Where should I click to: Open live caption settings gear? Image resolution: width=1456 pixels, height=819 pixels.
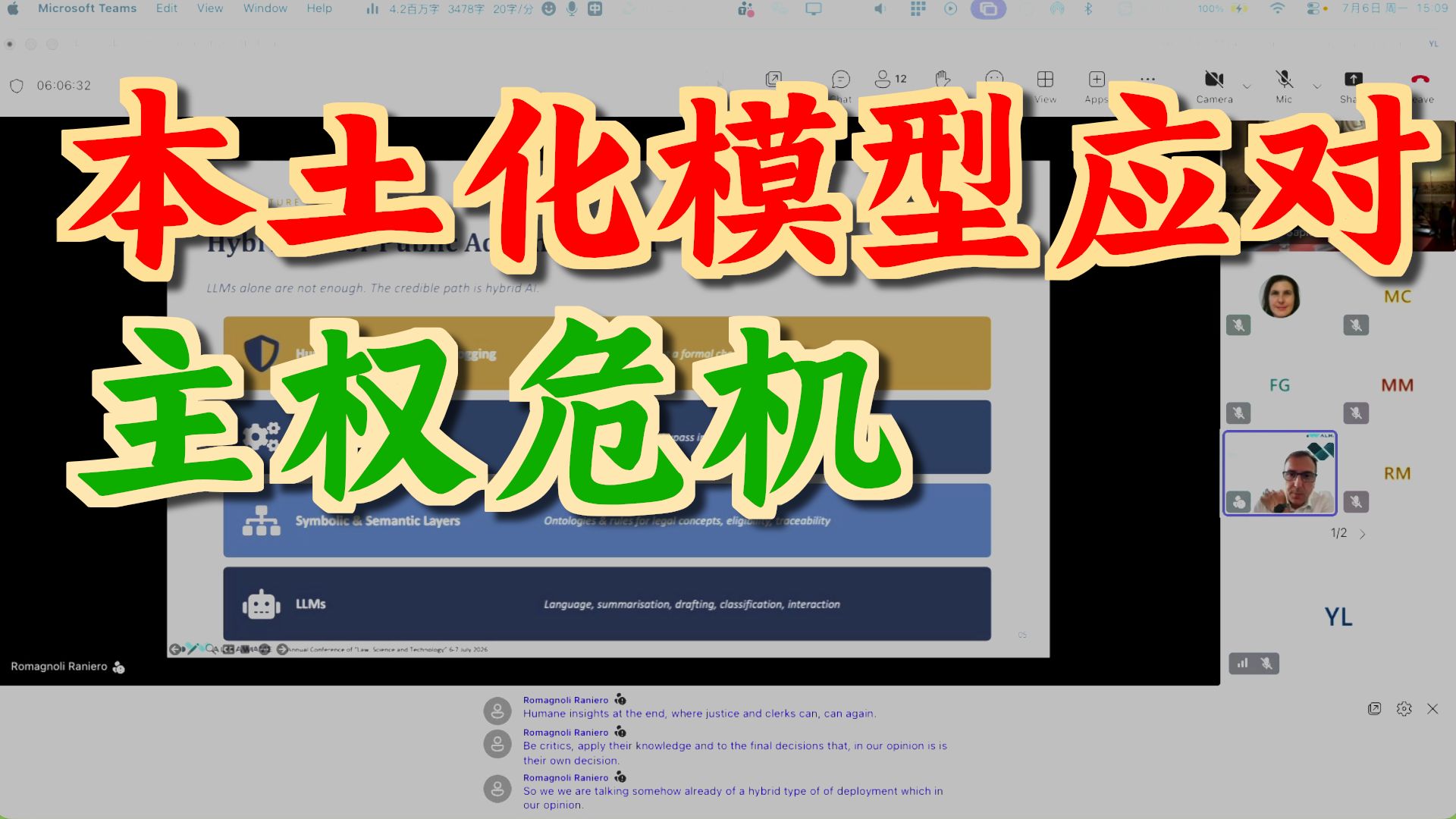[x=1404, y=709]
